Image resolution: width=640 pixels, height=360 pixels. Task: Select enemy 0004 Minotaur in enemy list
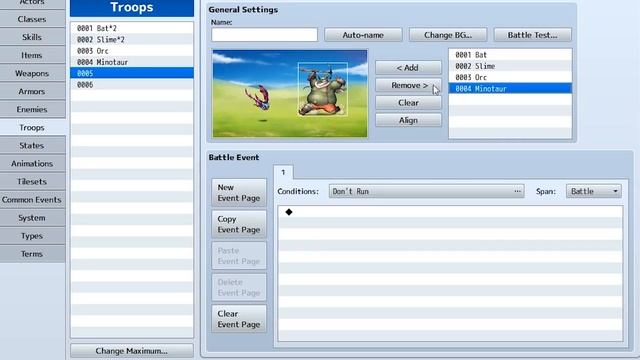coord(510,89)
